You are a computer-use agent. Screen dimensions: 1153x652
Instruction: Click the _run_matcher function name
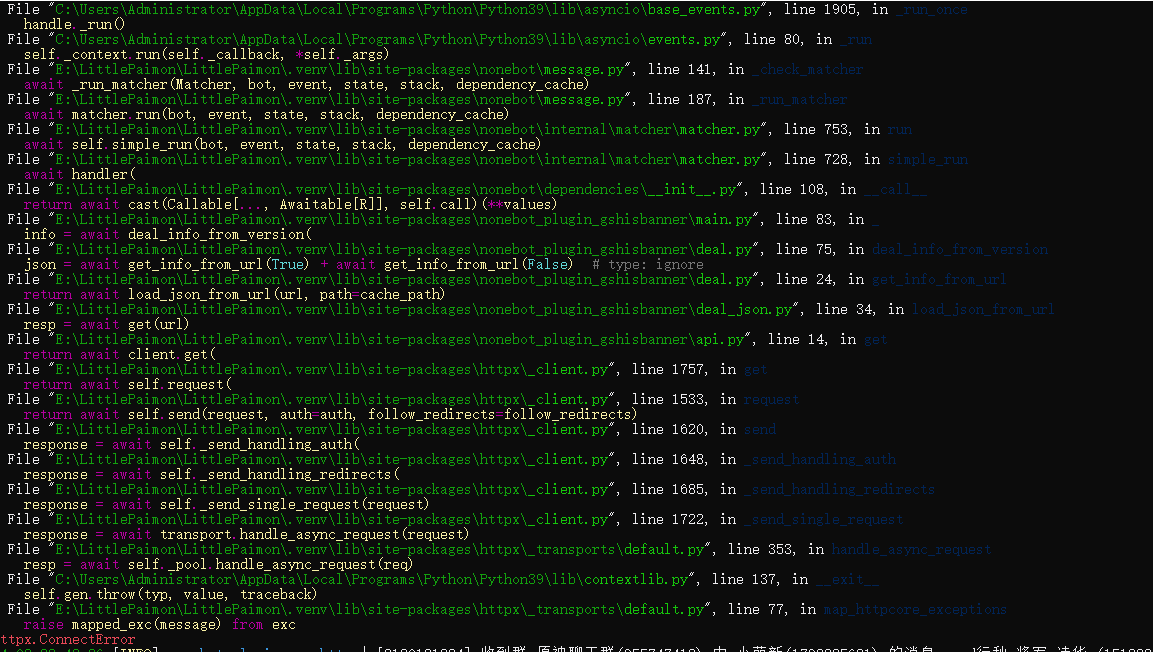click(x=800, y=98)
